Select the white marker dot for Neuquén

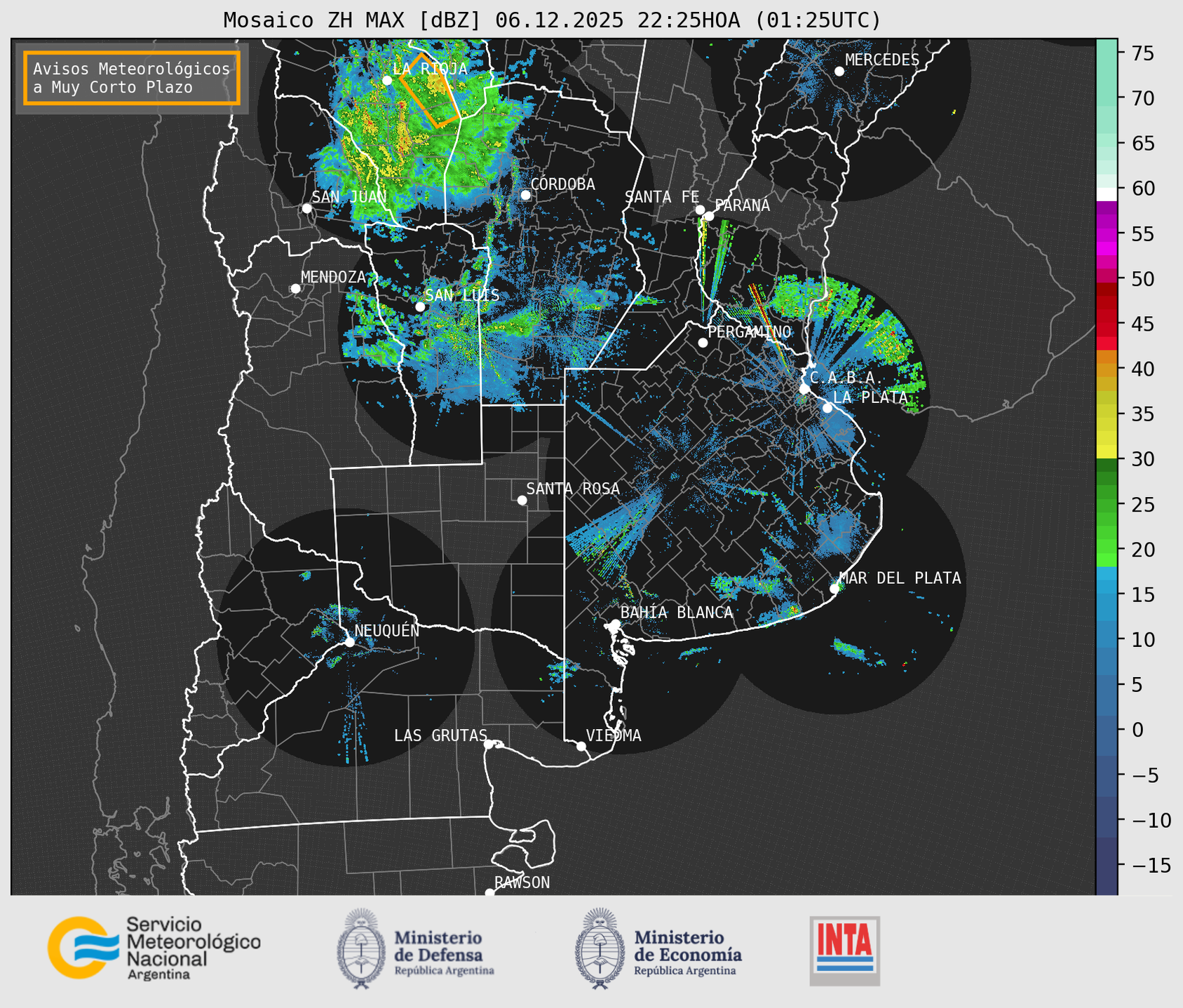pos(349,642)
